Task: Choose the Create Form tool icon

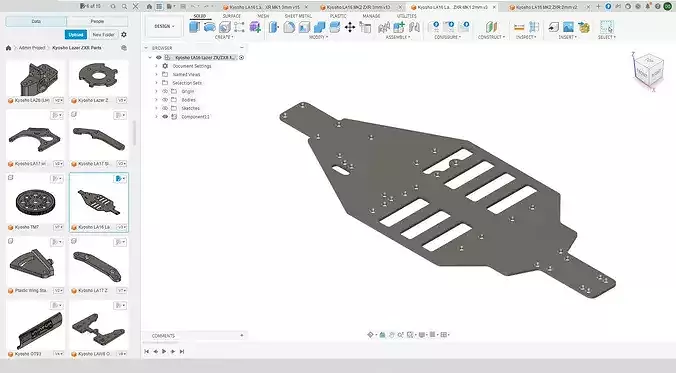Action: [255, 27]
